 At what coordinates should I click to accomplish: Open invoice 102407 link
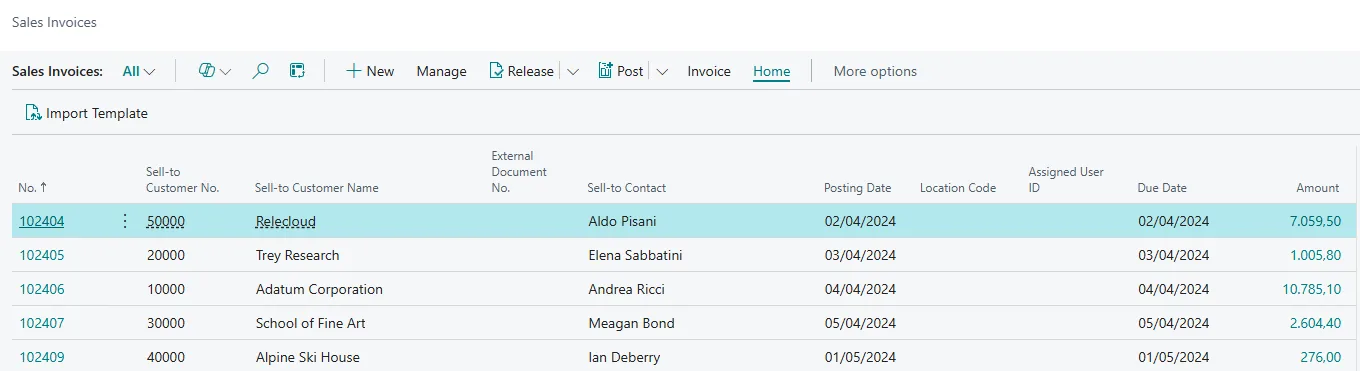(42, 323)
